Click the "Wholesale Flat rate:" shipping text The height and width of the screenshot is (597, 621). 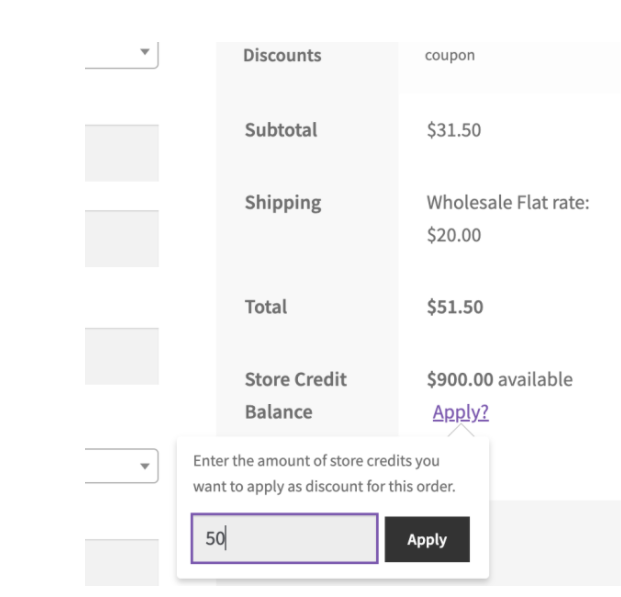507,203
